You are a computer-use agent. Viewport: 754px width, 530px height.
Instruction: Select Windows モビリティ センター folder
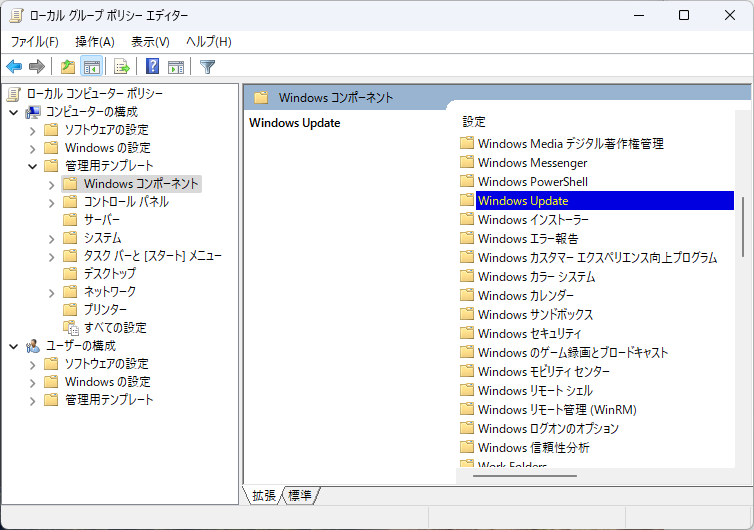pos(544,371)
